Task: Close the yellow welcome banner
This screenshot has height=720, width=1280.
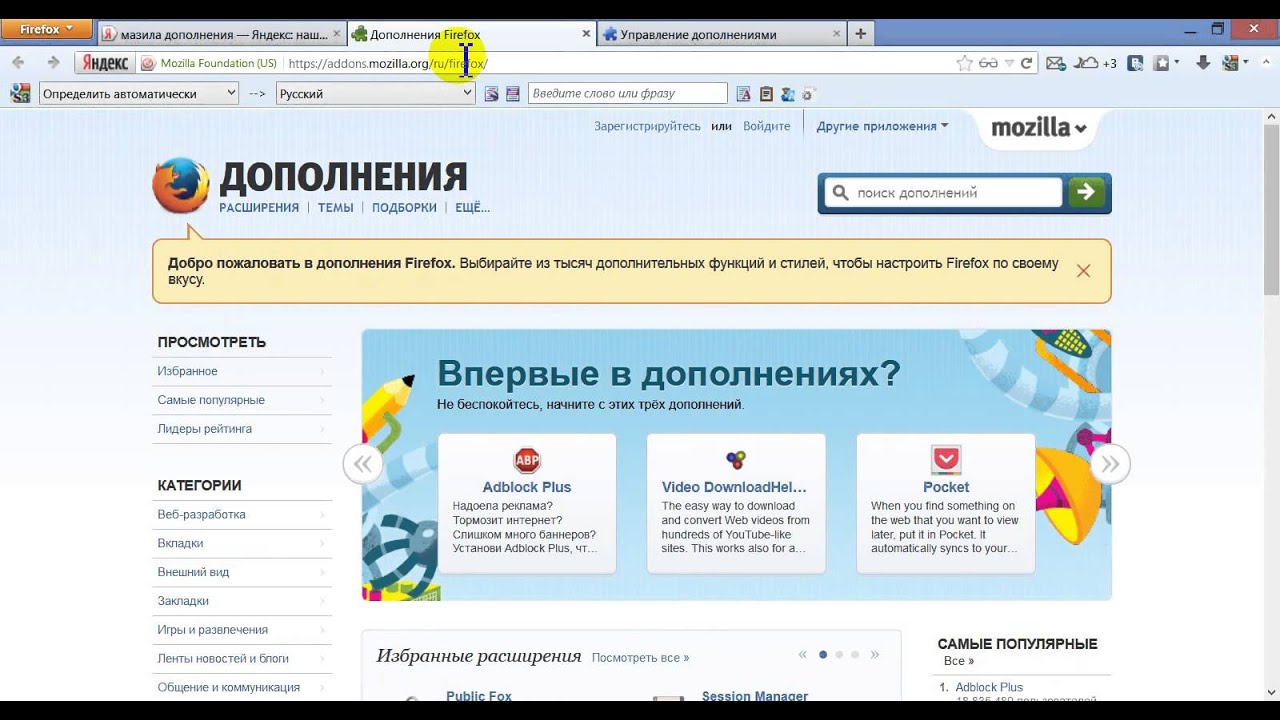Action: (1083, 271)
